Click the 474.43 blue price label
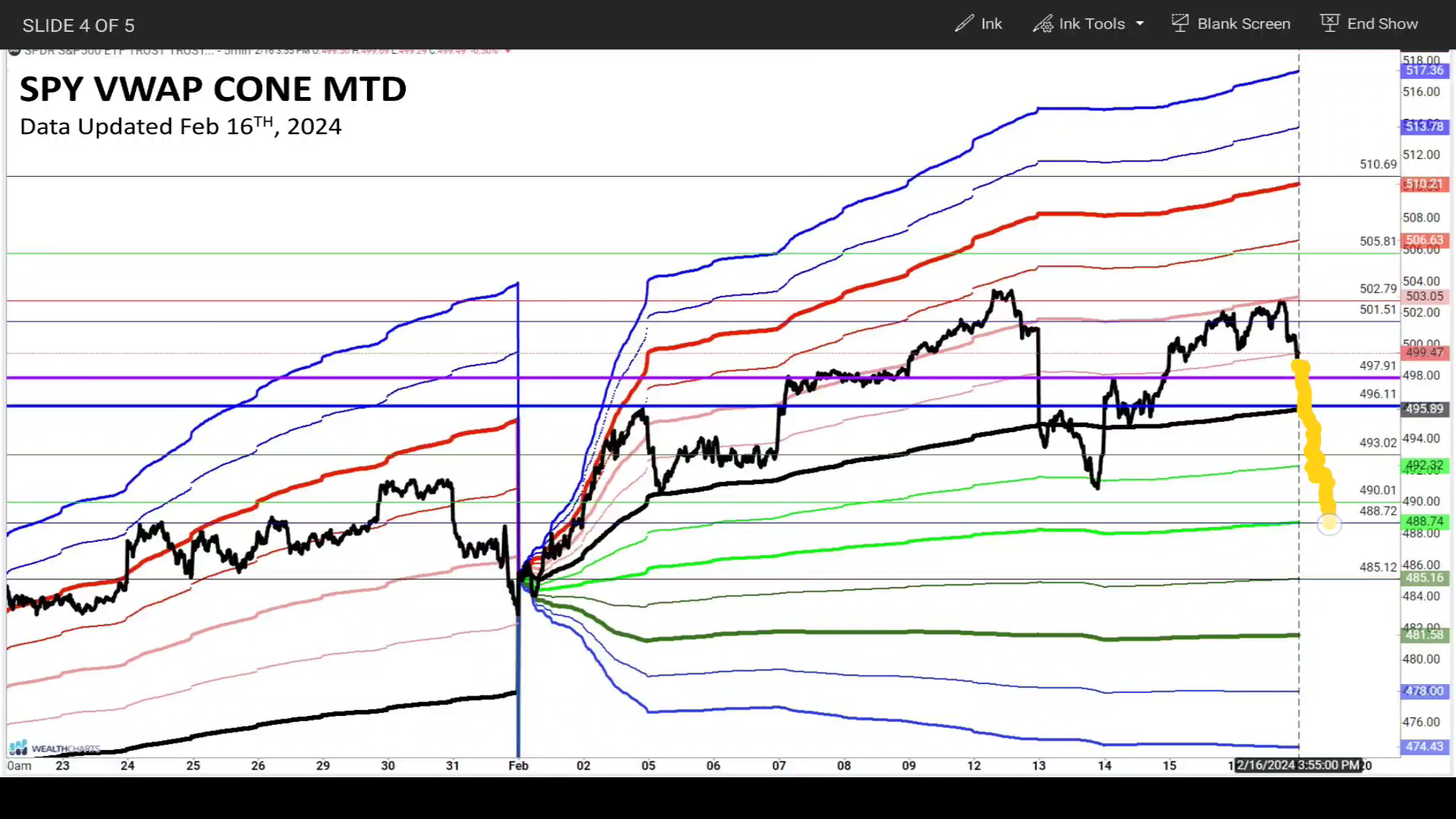1456x819 pixels. pos(1424,747)
